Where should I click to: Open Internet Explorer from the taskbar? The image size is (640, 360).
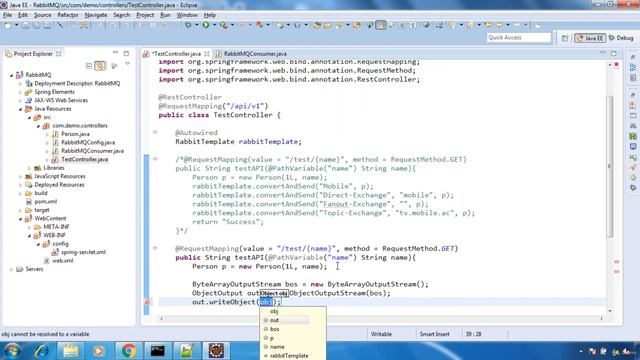(x=42, y=351)
